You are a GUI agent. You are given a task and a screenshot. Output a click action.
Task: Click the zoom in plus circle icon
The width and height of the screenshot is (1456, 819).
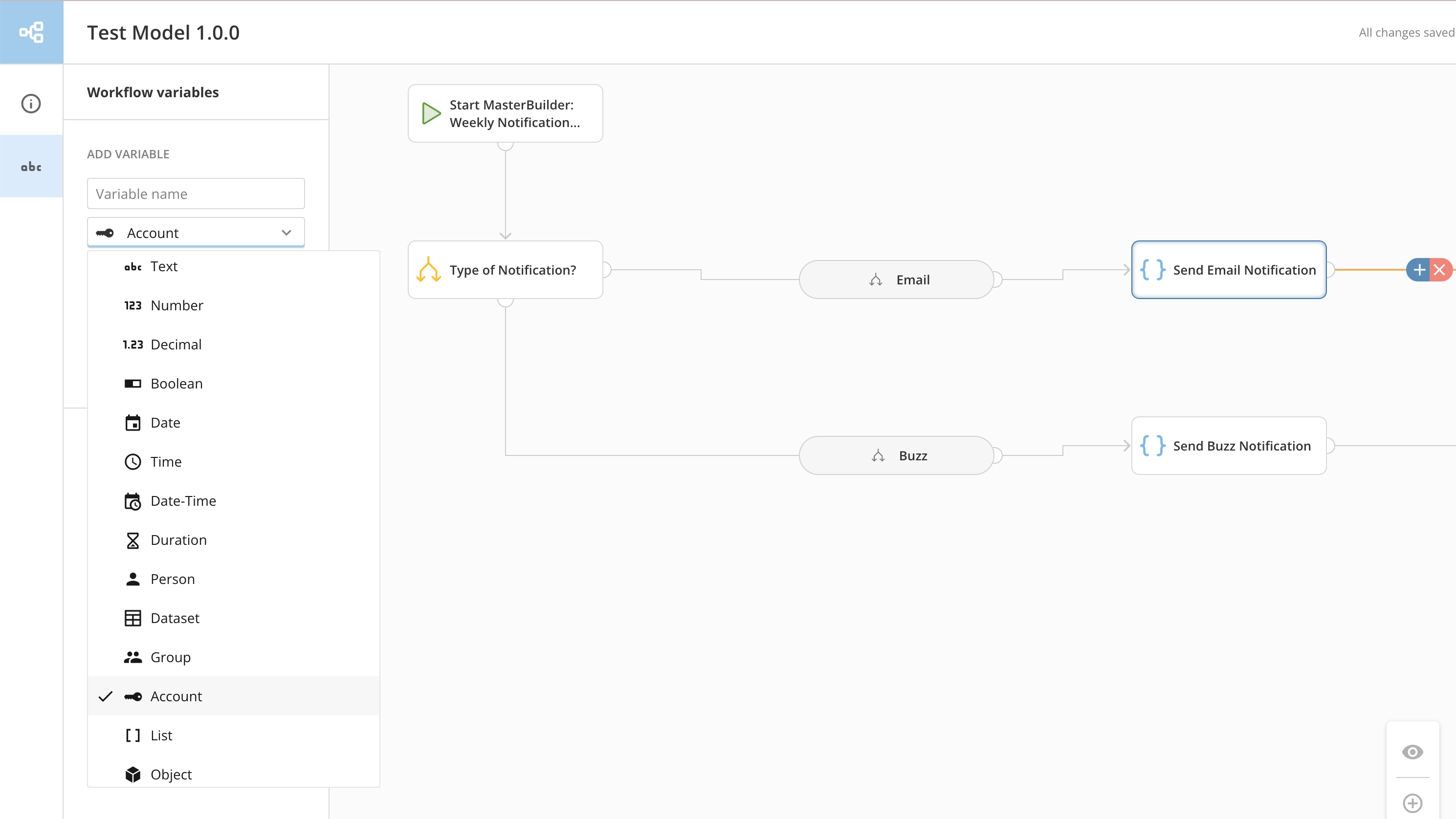tap(1412, 802)
